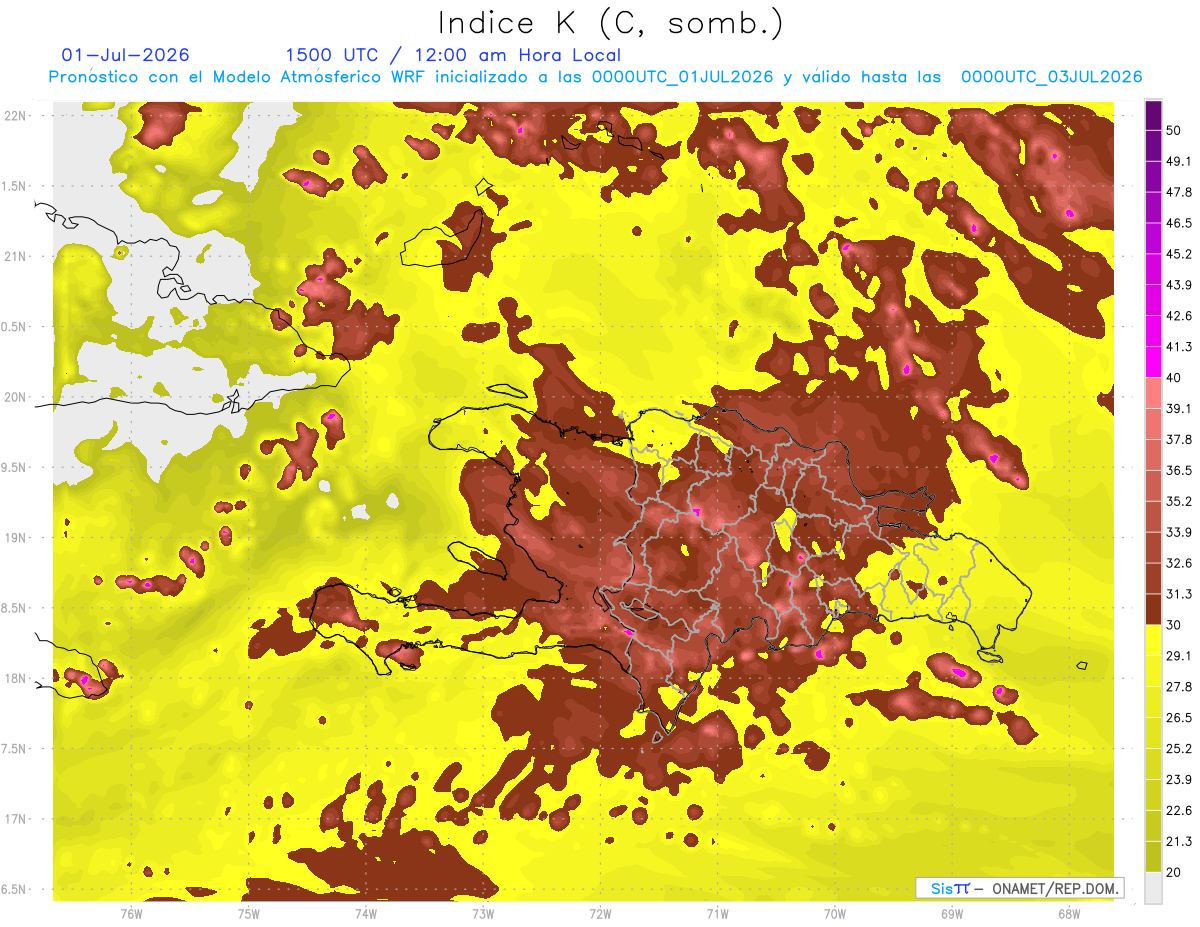1200x927 pixels.
Task: Click the "49.1" legend value
Action: (x=1178, y=161)
